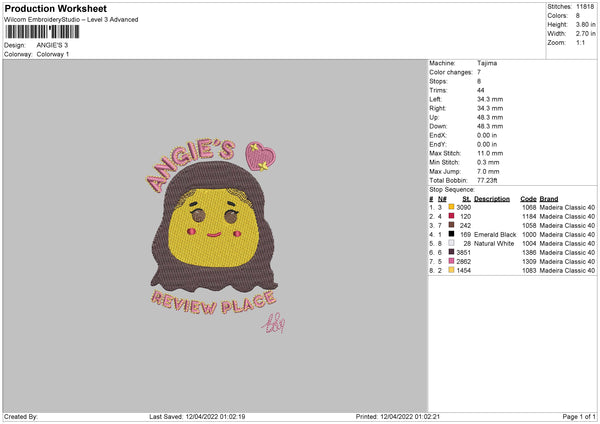The width and height of the screenshot is (600, 424).
Task: Click the thread code '1004'
Action: click(529, 243)
